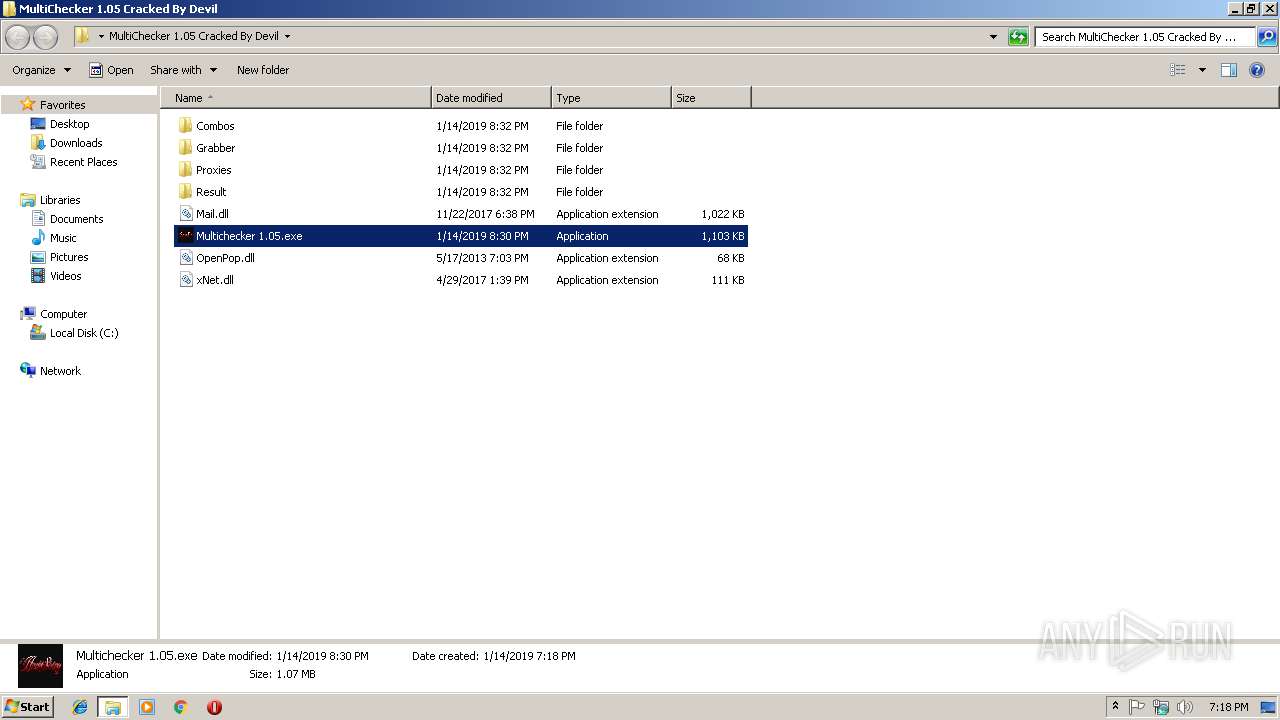1280x720 pixels.
Task: Select the xNet.dll file icon
Action: tap(185, 280)
